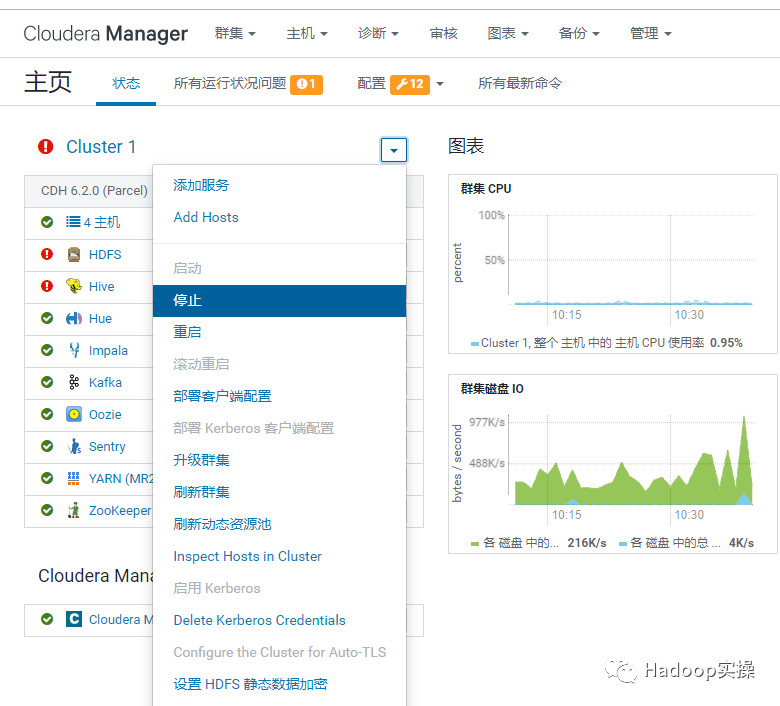Expand the 备份 top menu
This screenshot has width=780, height=706.
pyautogui.click(x=579, y=33)
